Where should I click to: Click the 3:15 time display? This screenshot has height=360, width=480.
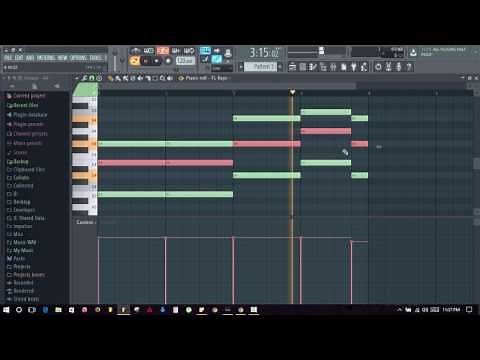[x=264, y=53]
